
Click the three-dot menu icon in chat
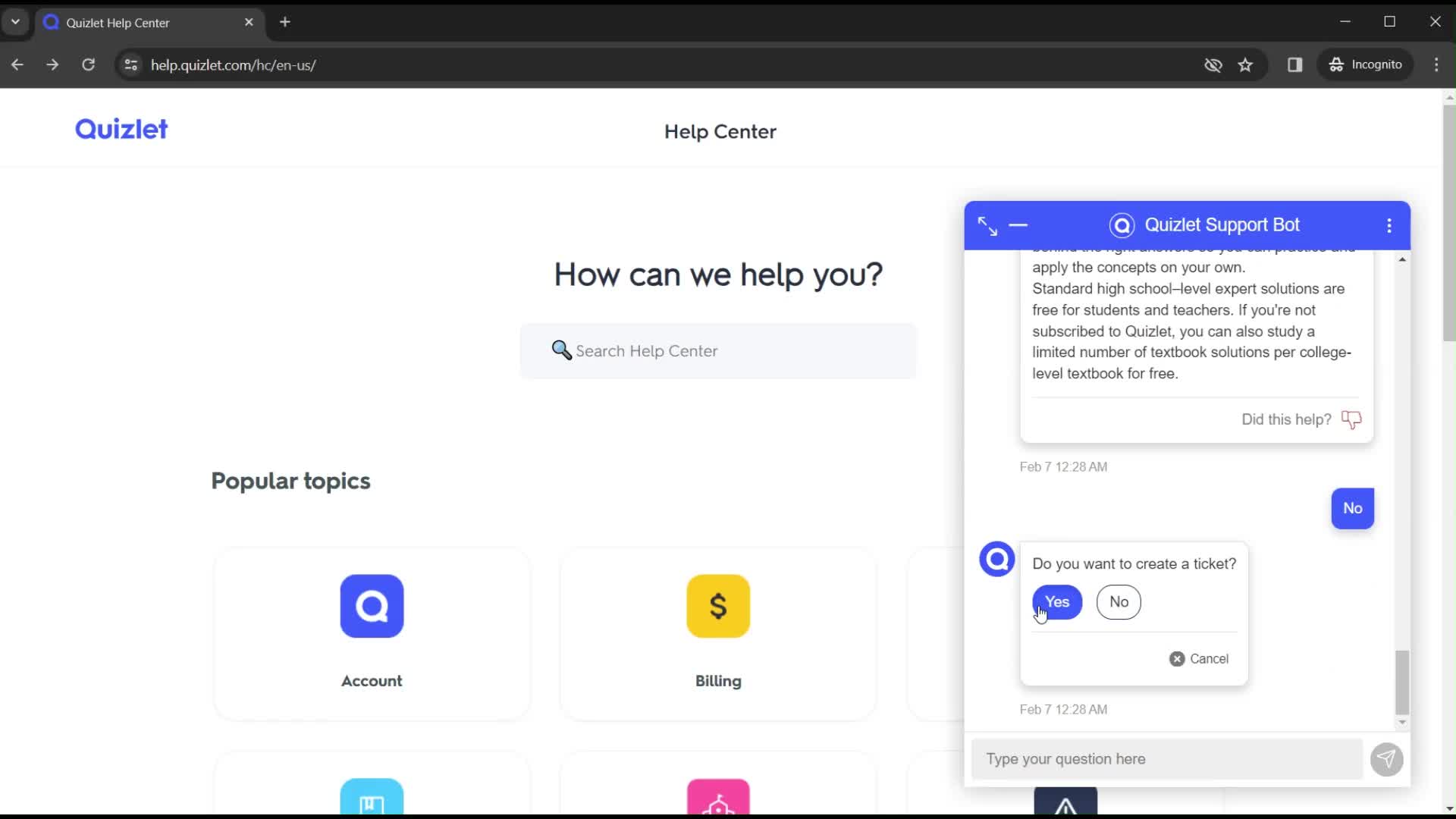(1394, 225)
